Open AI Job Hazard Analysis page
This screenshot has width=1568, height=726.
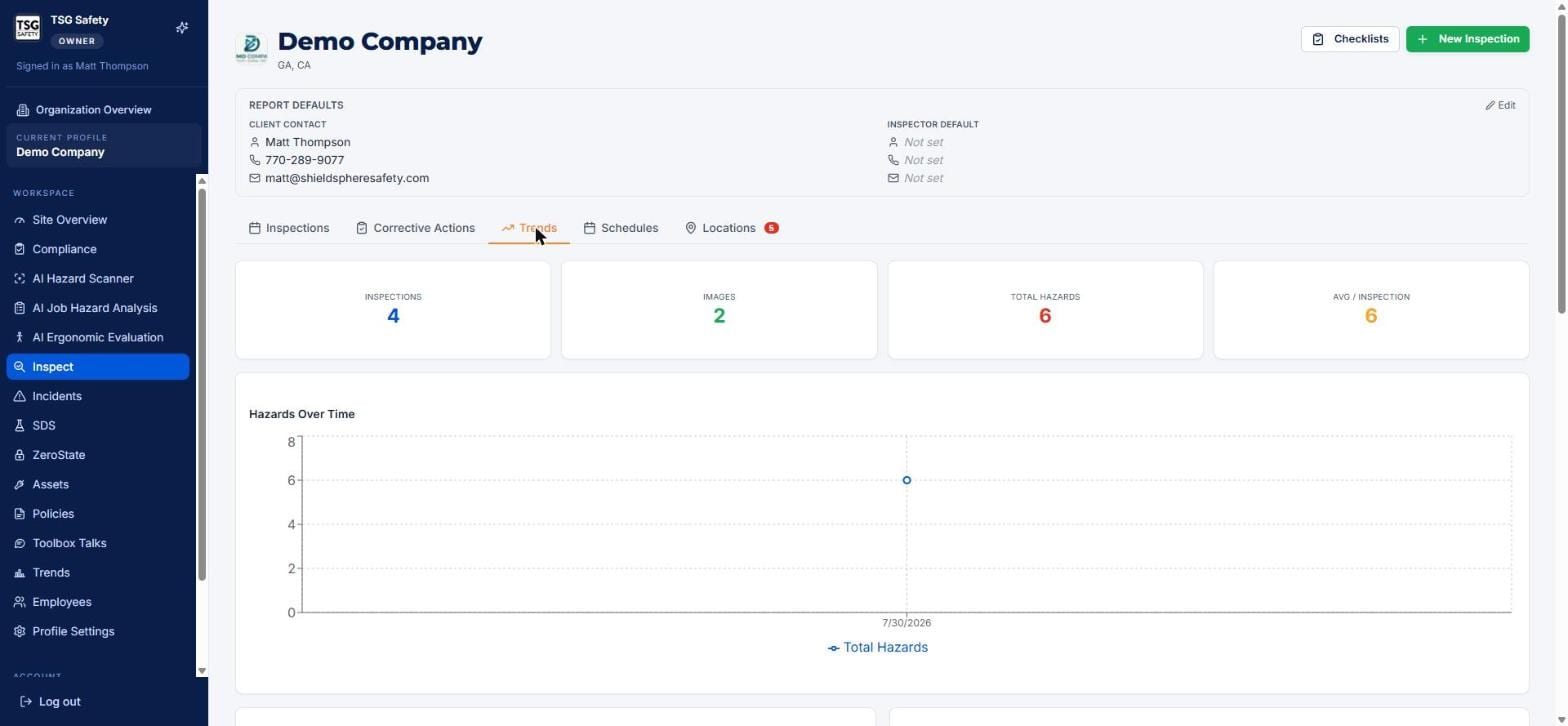tap(98, 308)
